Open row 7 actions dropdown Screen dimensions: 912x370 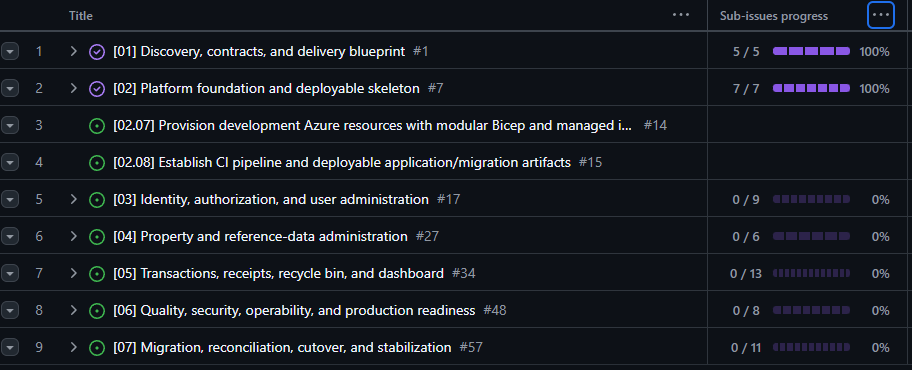[x=10, y=273]
